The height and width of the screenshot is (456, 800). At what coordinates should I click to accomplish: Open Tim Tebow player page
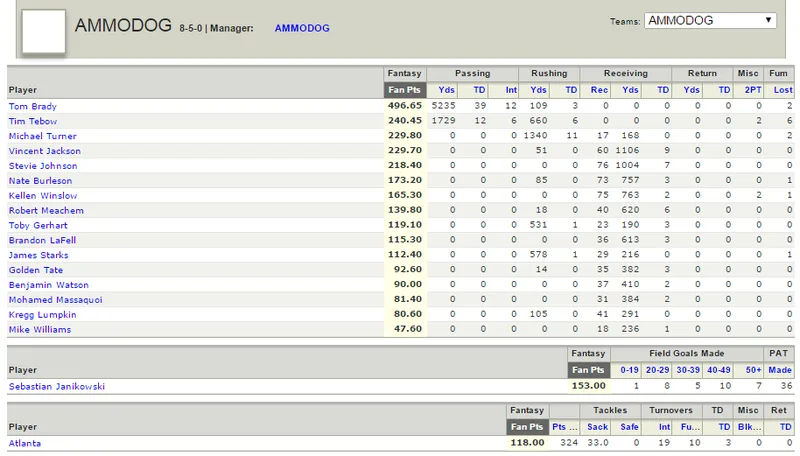(33, 121)
